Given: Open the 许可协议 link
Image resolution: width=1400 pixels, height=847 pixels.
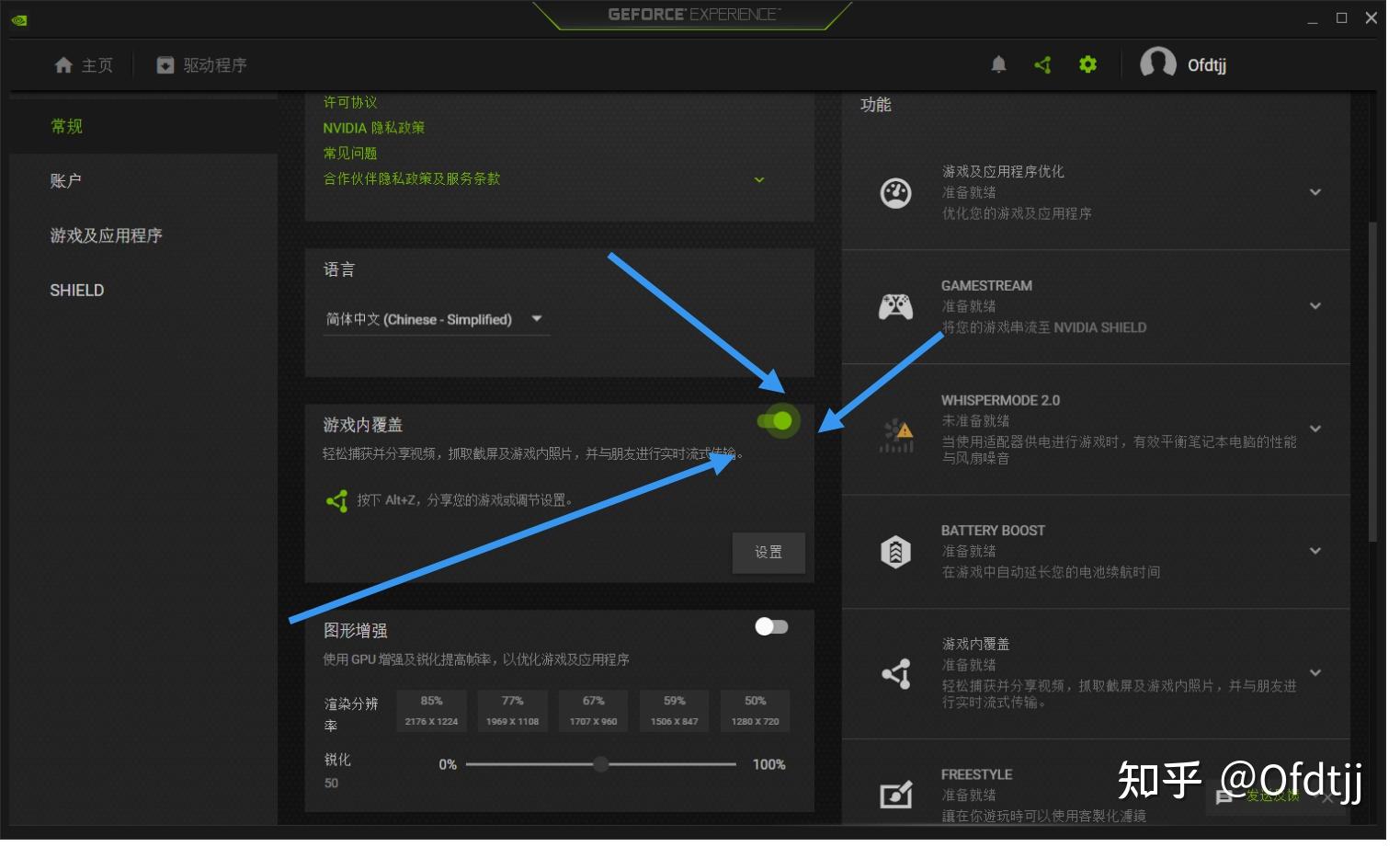Looking at the screenshot, I should tap(350, 102).
